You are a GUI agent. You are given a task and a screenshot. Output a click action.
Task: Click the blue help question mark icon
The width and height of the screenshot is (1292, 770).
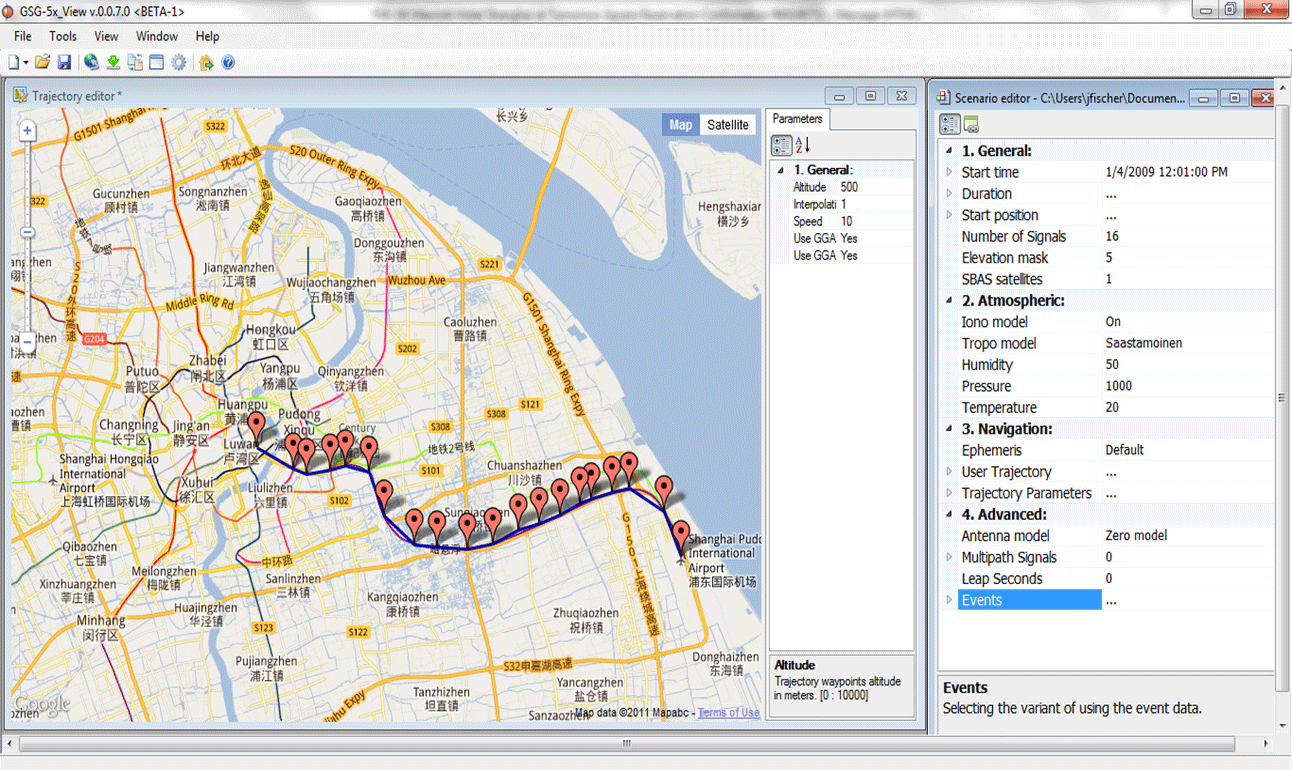228,63
